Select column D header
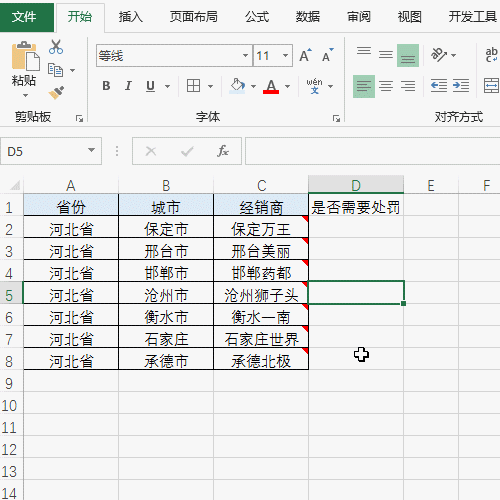 tap(356, 185)
